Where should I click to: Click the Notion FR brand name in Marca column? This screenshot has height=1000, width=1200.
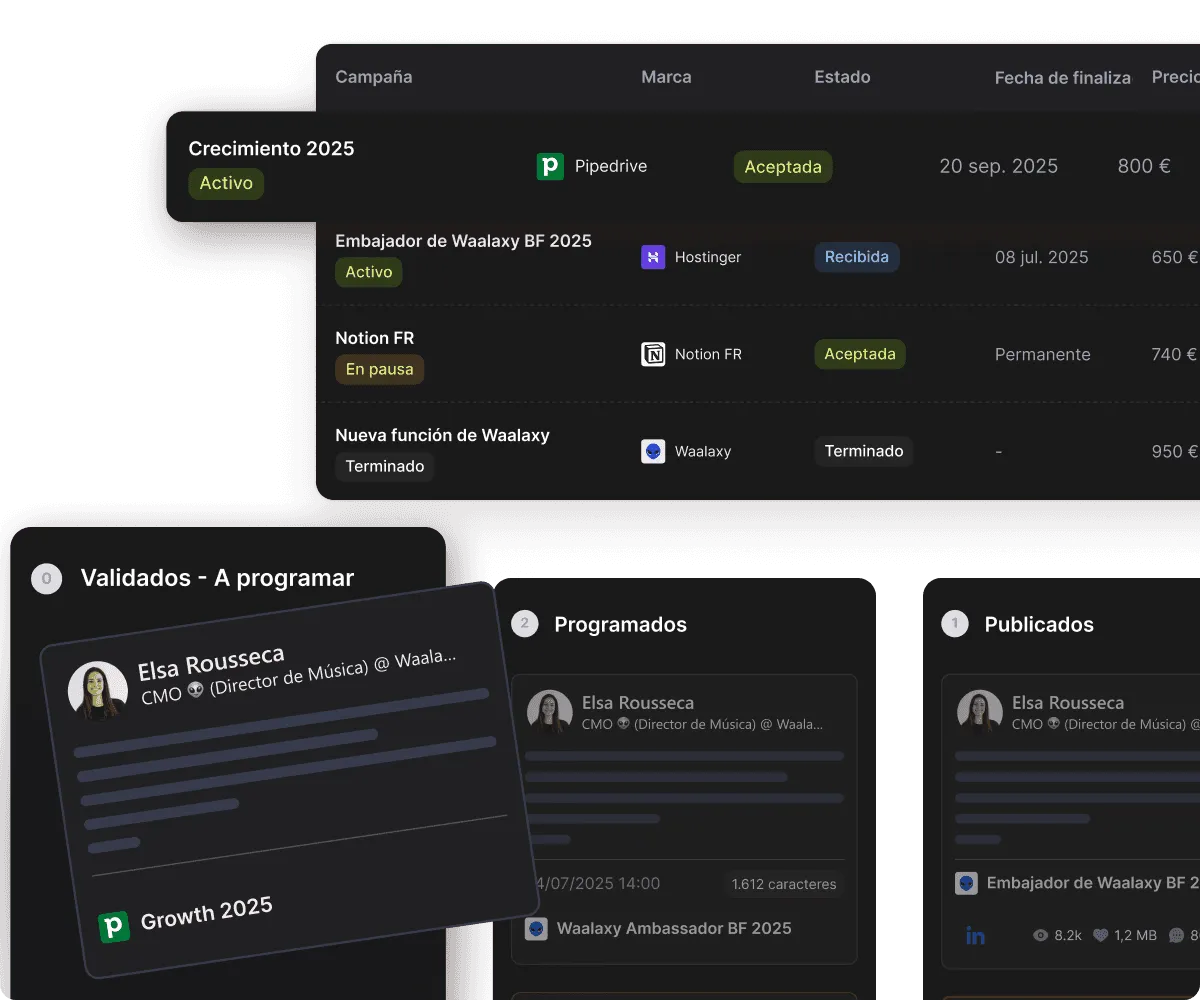(708, 354)
